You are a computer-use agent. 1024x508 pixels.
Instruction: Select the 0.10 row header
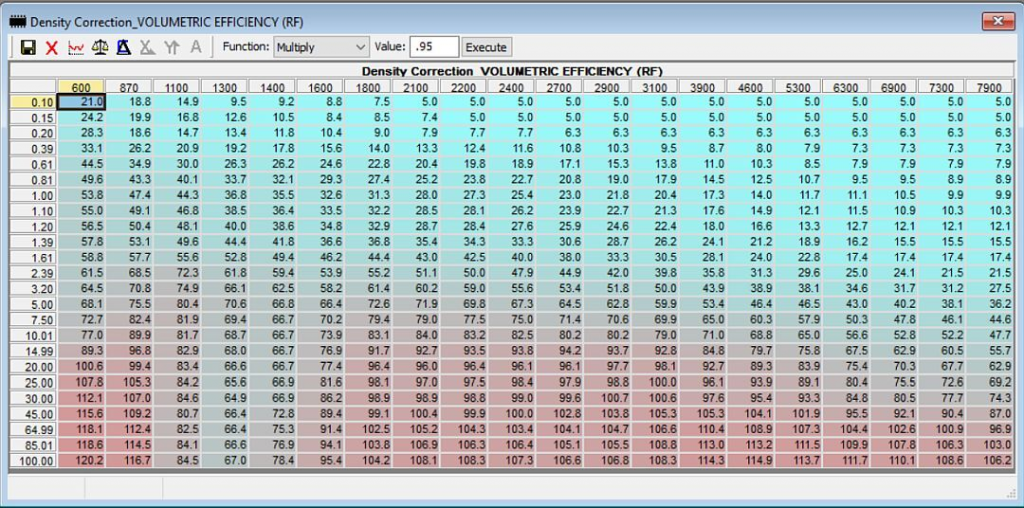34,101
